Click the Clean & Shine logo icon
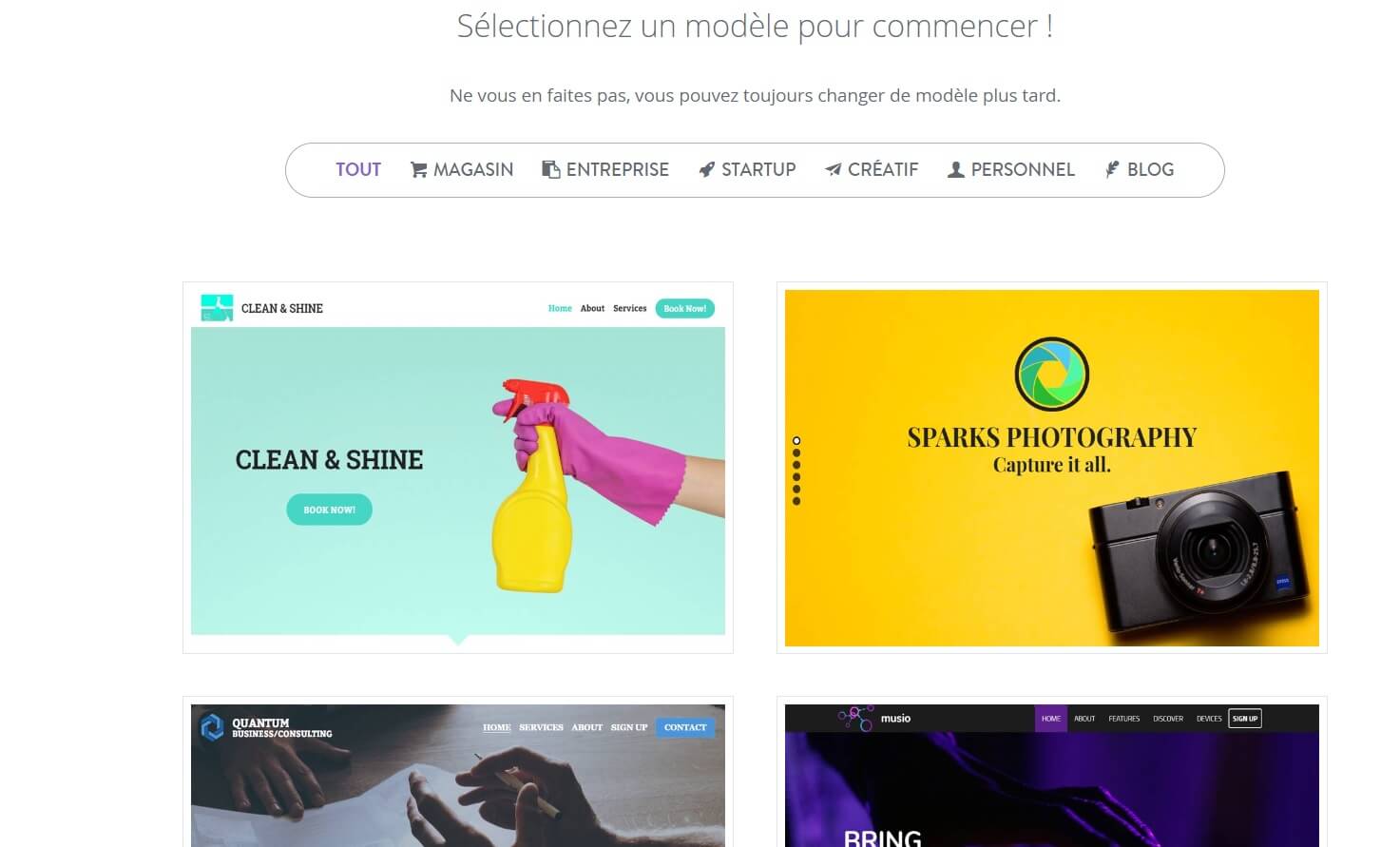 click(x=217, y=308)
